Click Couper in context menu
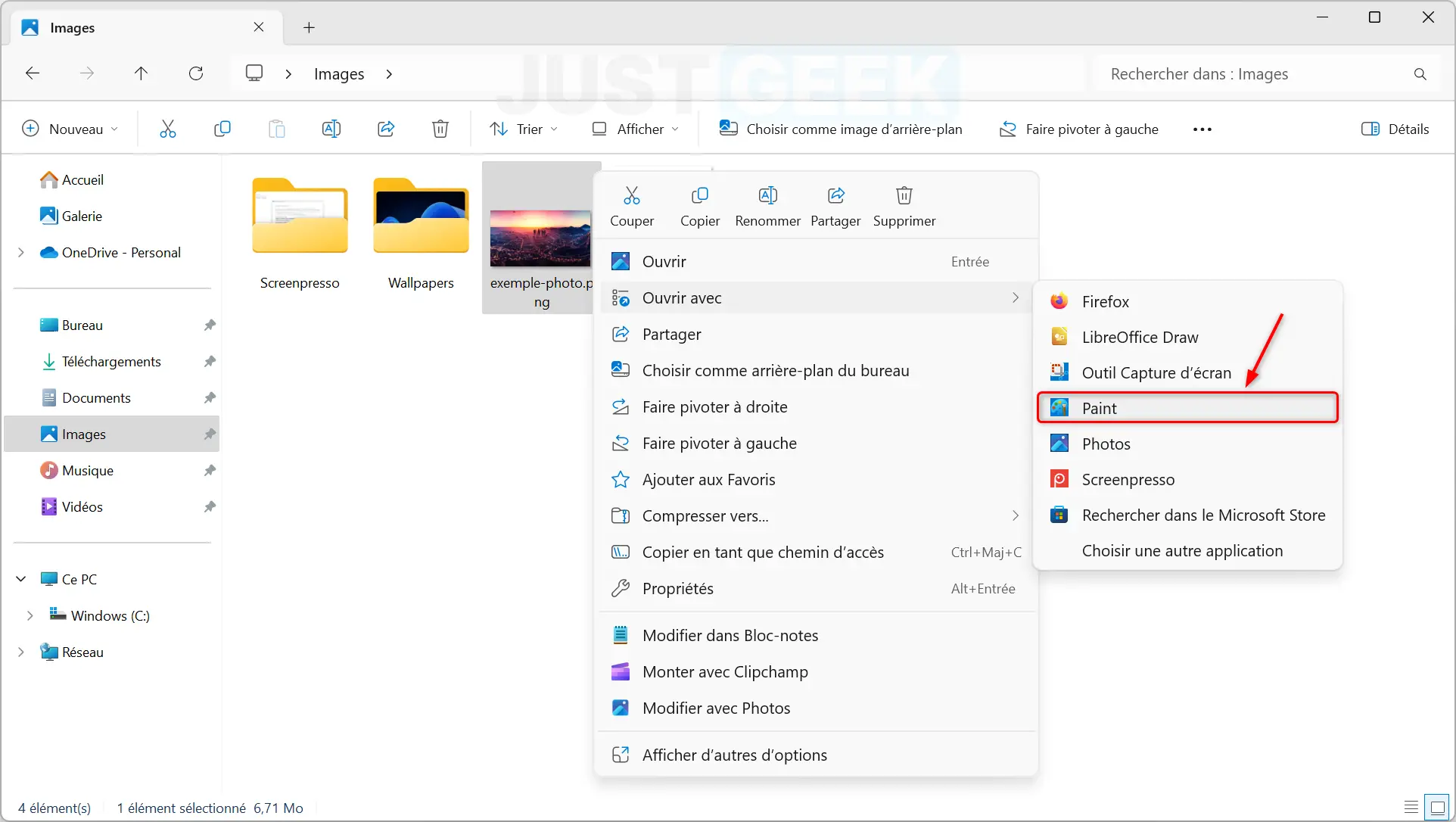1456x822 pixels. [x=632, y=207]
